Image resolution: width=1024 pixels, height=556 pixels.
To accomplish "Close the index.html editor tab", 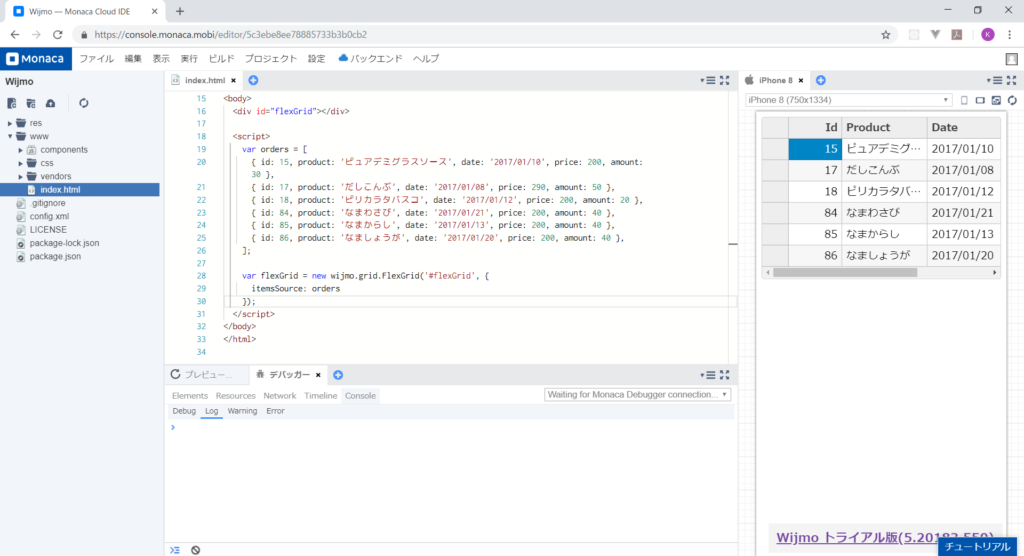I will (233, 80).
